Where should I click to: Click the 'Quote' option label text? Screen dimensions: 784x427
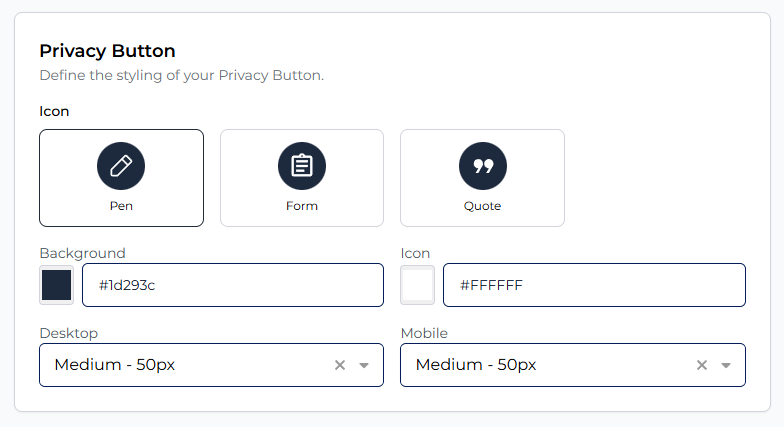pos(482,206)
